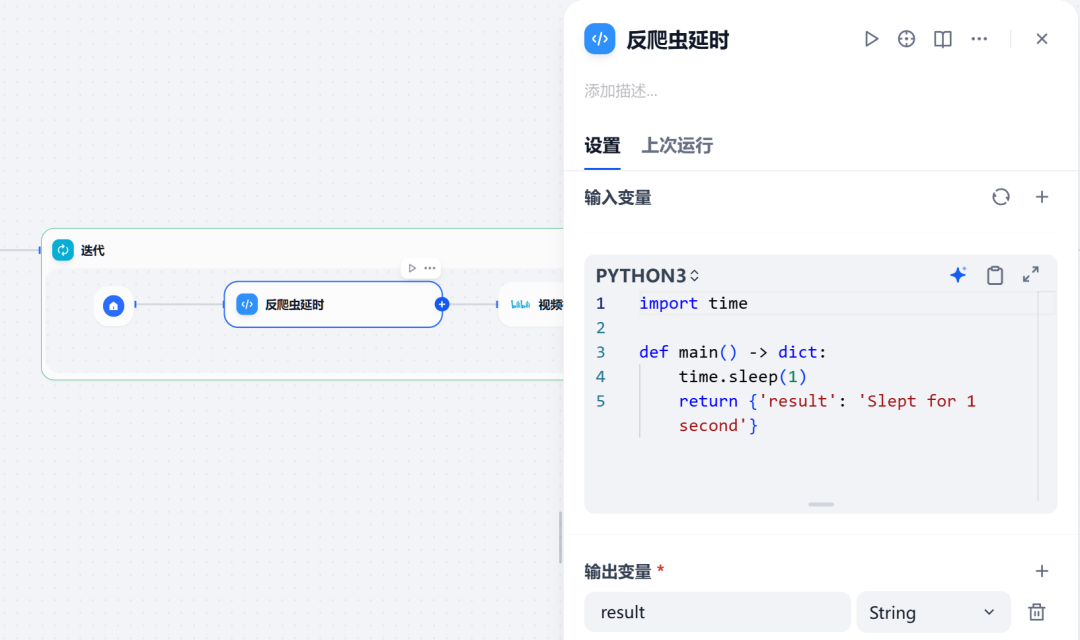Add a new output variable with plus icon
The height and width of the screenshot is (640, 1080).
coord(1041,571)
